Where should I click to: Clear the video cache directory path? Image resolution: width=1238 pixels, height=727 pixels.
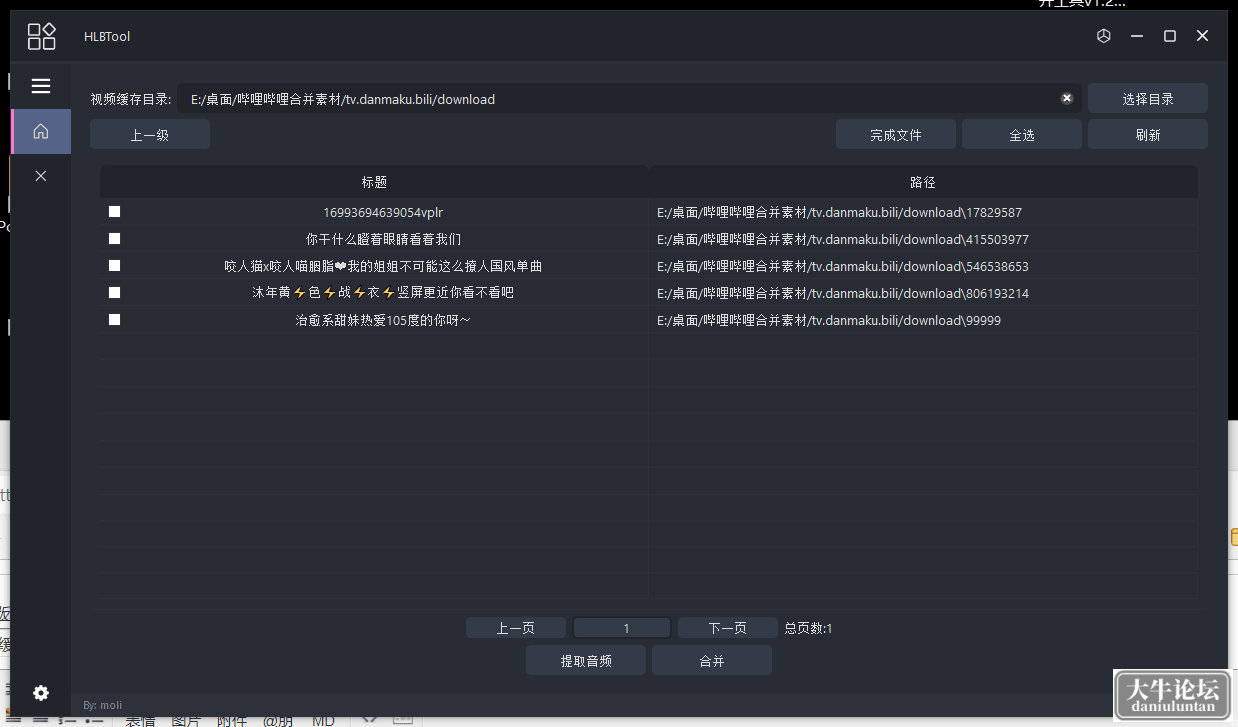click(x=1067, y=98)
